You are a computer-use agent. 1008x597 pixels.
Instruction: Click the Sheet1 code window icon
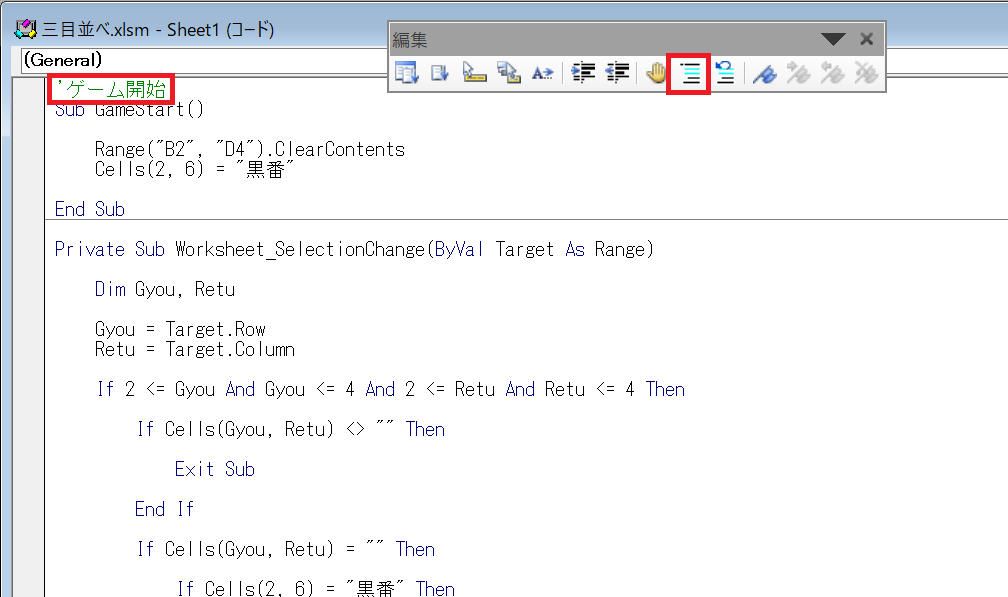coord(25,29)
